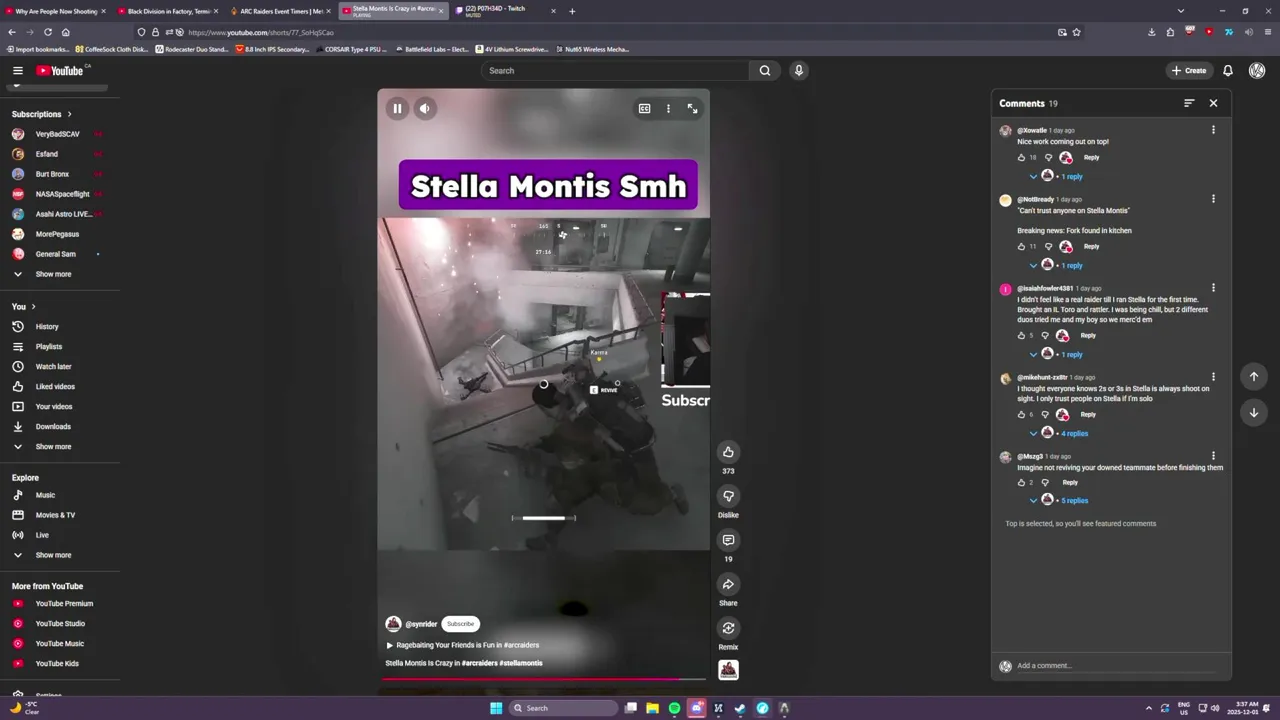The height and width of the screenshot is (720, 1280).
Task: Open options menu for @mikehunt-zx8tr's comment
Action: (1213, 377)
